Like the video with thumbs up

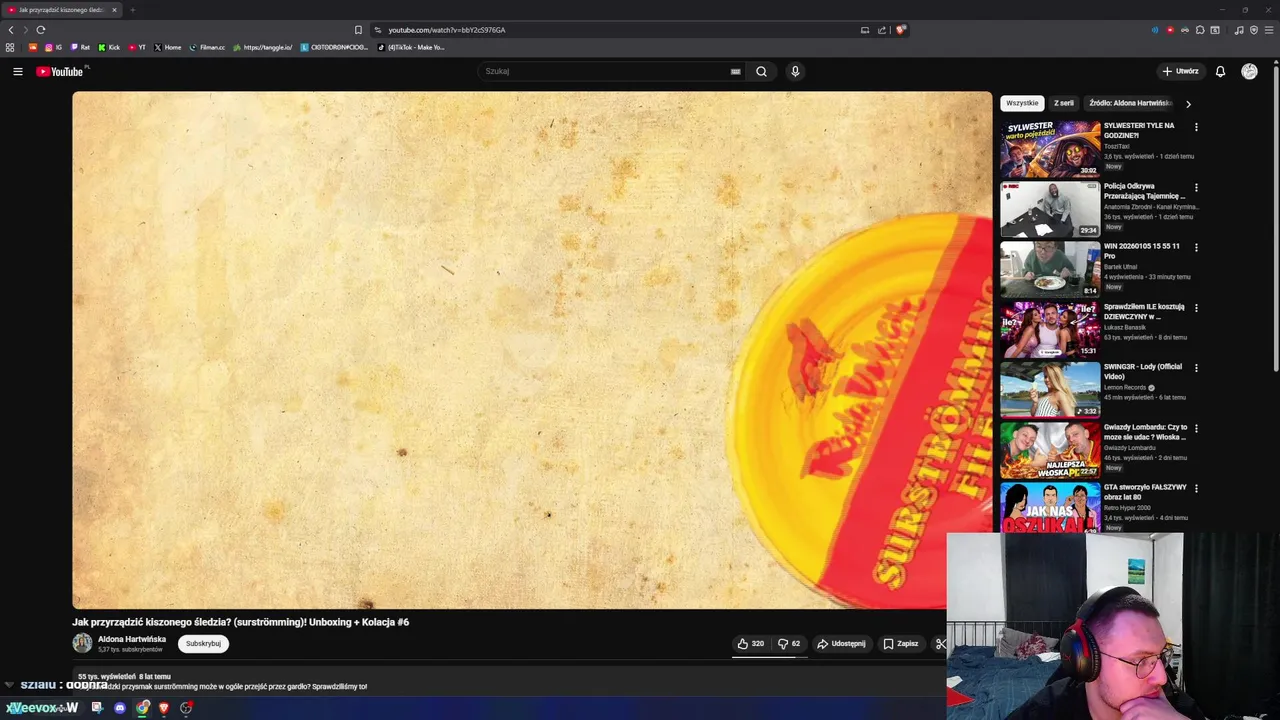coord(750,644)
